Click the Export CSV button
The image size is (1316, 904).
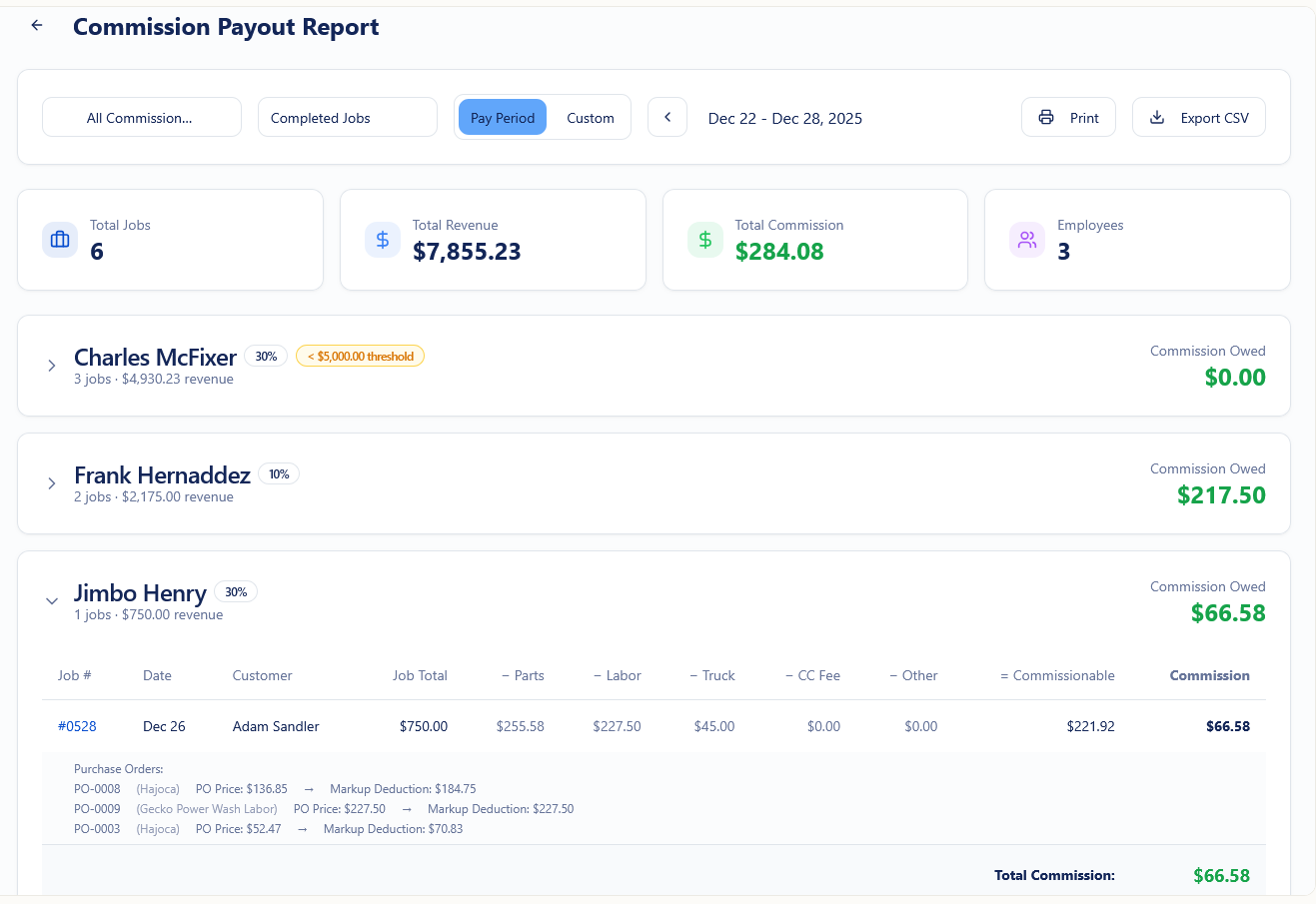click(1198, 117)
